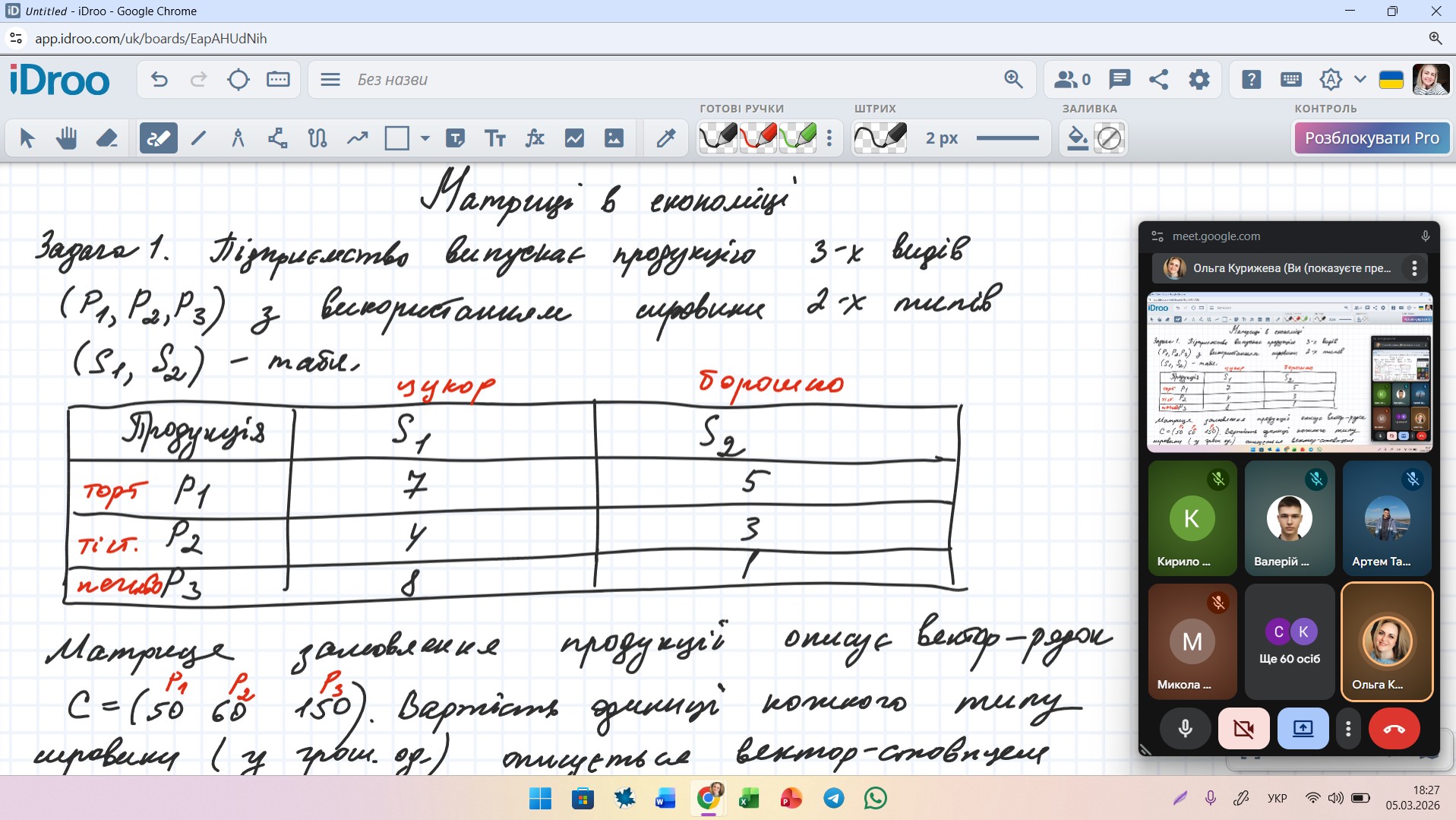Viewport: 1456px width, 820px height.
Task: Click the board name field Без назви
Action: [393, 80]
